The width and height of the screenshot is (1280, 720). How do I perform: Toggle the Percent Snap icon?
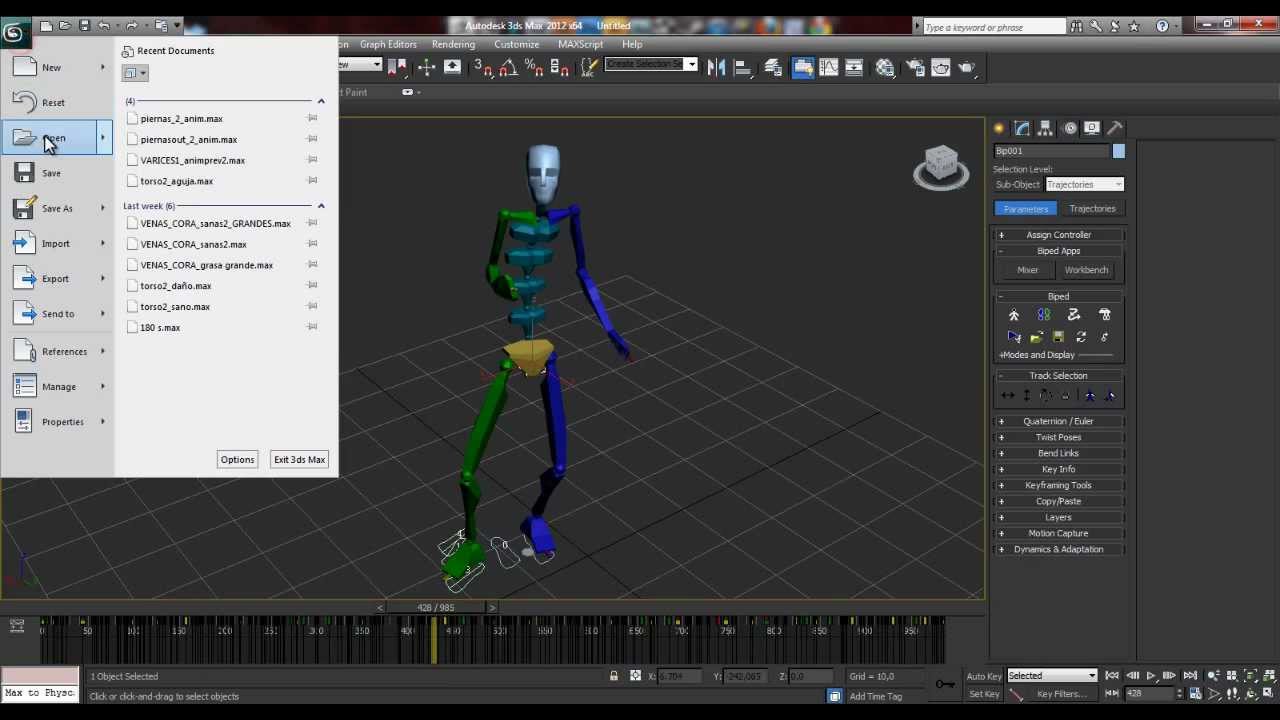pos(534,67)
